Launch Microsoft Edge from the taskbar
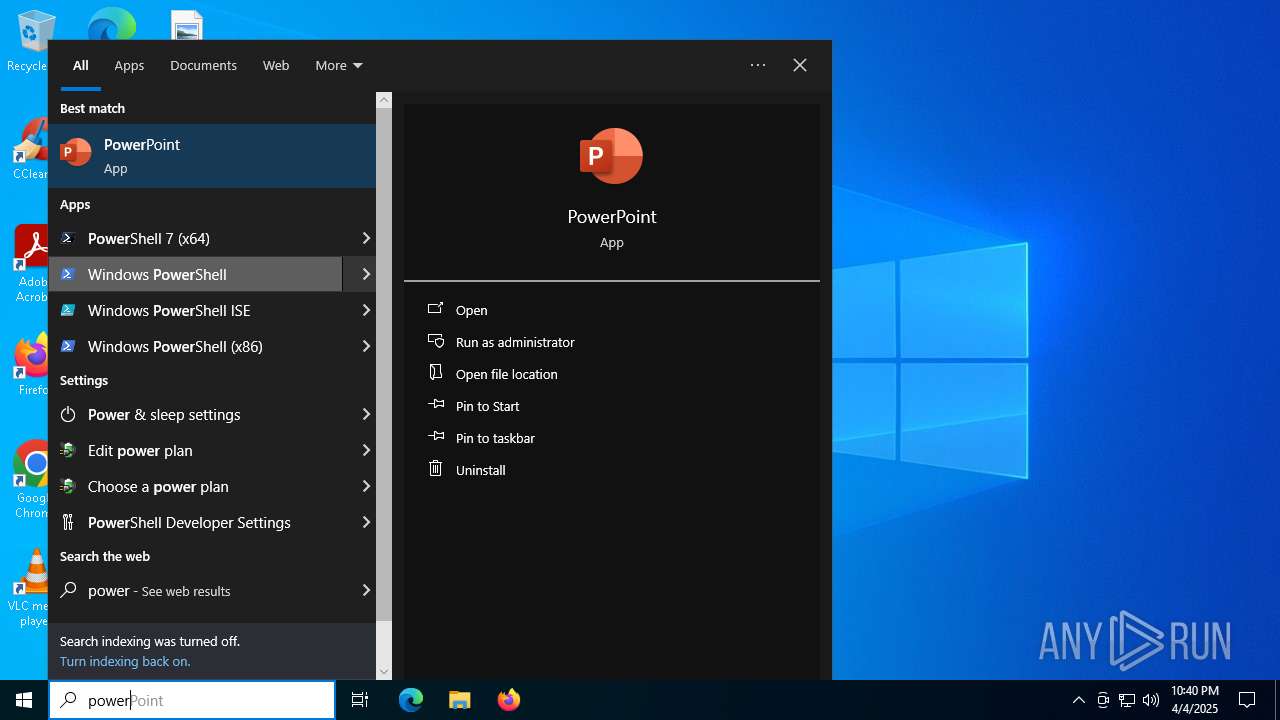This screenshot has width=1280, height=720. (x=411, y=700)
